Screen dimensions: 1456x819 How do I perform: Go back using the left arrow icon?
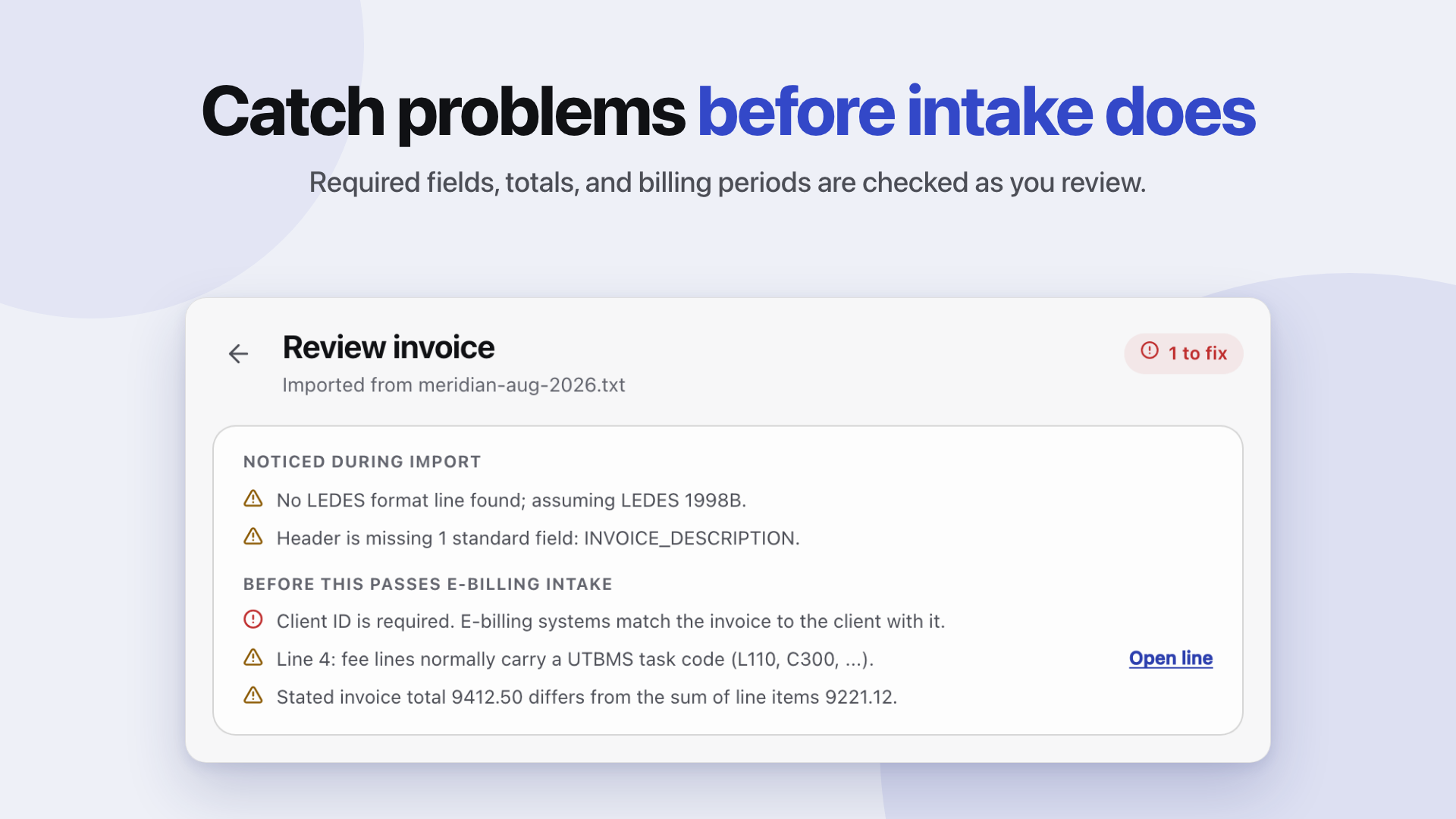tap(238, 353)
